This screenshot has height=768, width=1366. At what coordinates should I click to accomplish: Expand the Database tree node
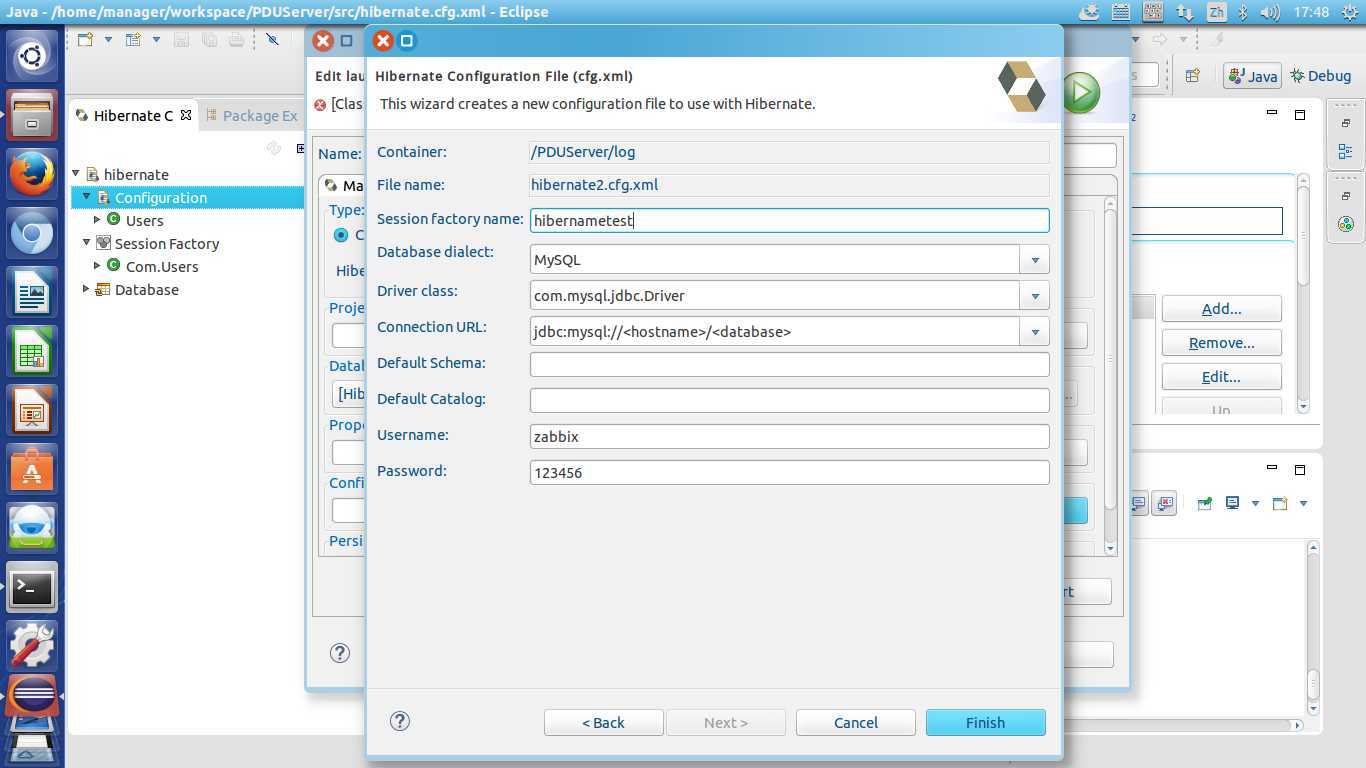[86, 289]
